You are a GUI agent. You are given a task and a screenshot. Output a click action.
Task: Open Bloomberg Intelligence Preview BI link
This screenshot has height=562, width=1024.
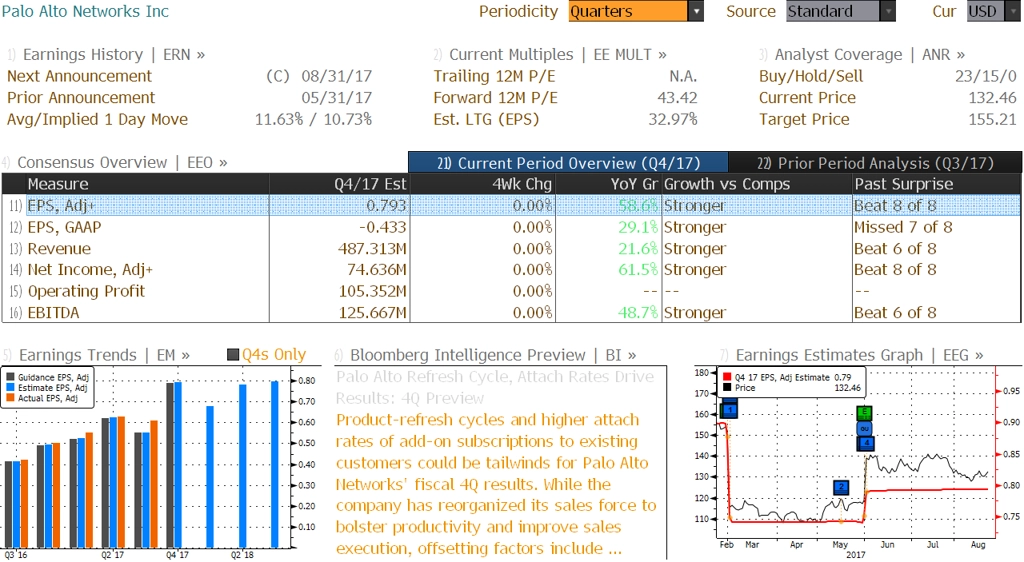click(x=492, y=355)
